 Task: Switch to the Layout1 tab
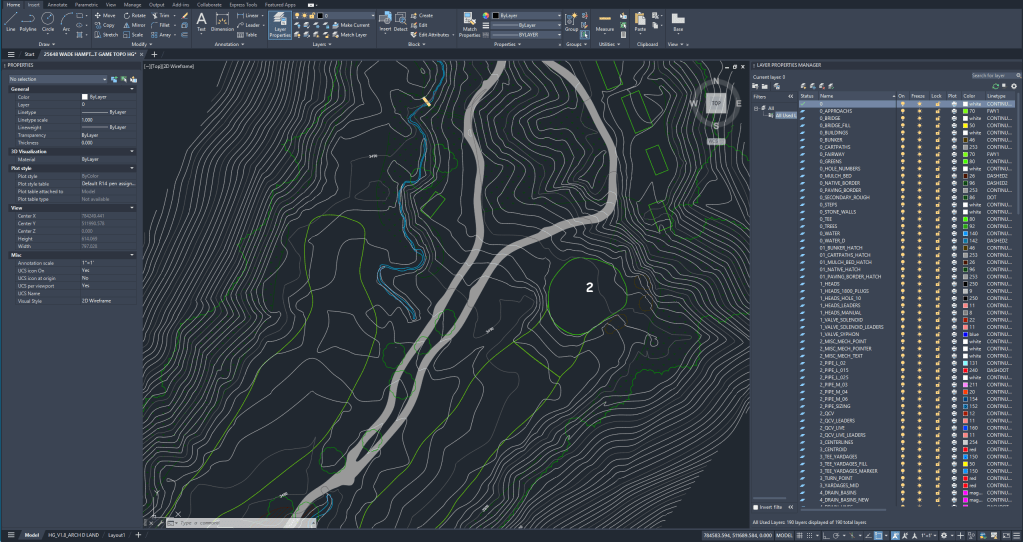[x=117, y=535]
